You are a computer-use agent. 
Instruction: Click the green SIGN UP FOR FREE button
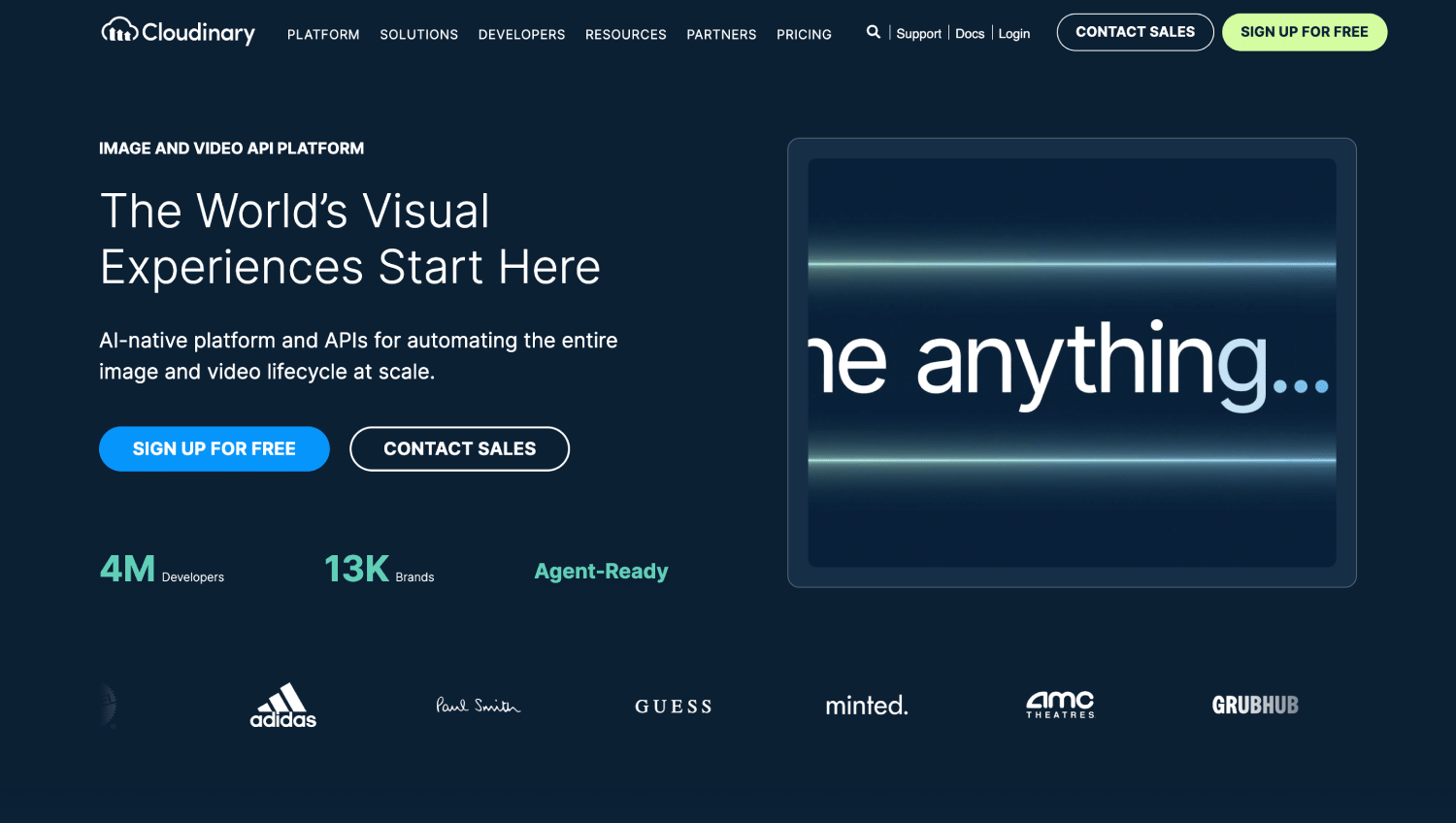pyautogui.click(x=1305, y=32)
